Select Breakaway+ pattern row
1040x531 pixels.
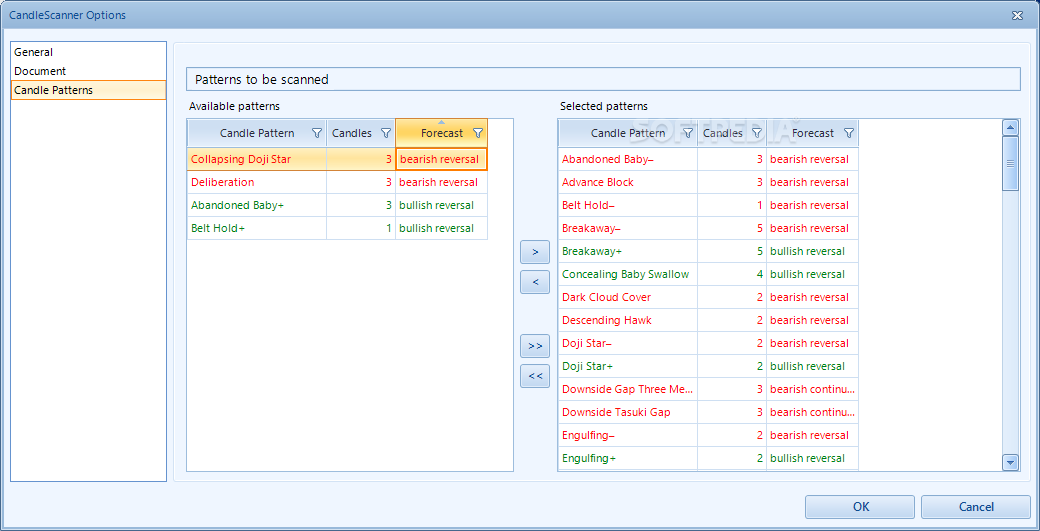pos(708,251)
